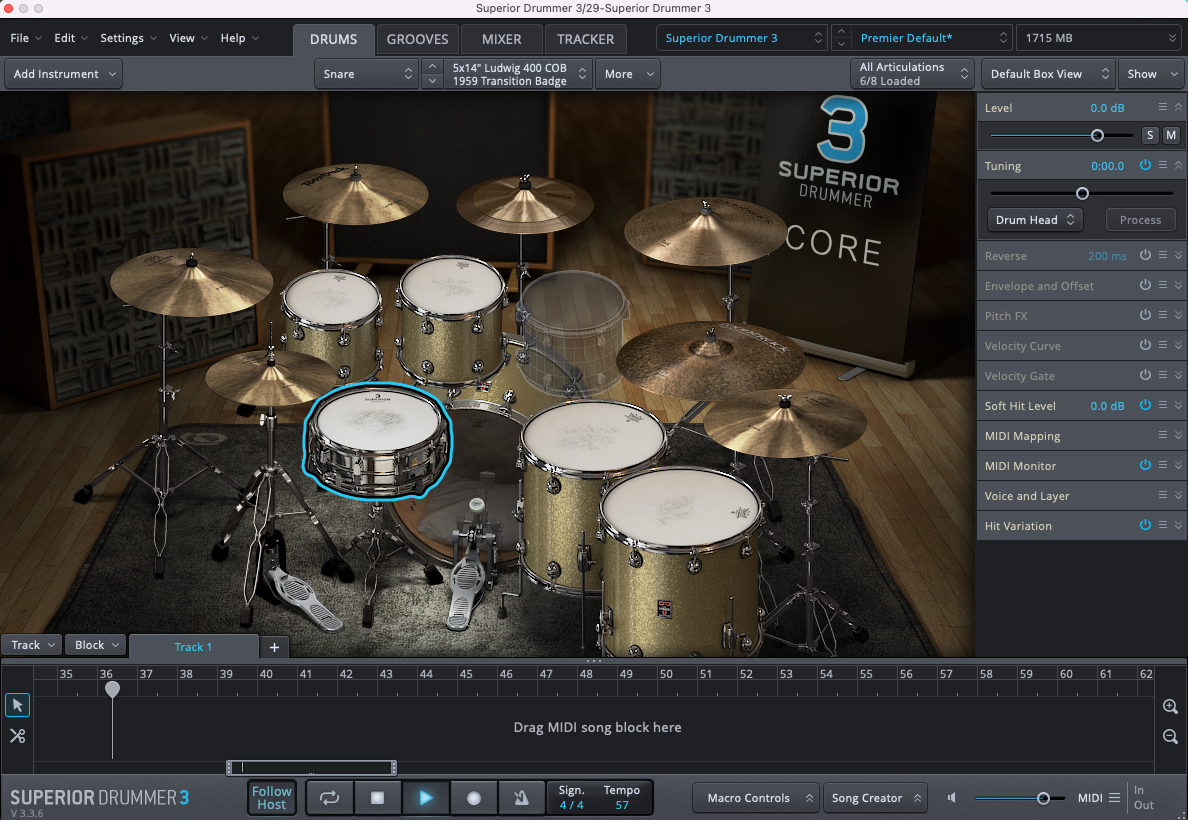Image resolution: width=1188 pixels, height=820 pixels.
Task: Open the More dropdown
Action: (628, 74)
